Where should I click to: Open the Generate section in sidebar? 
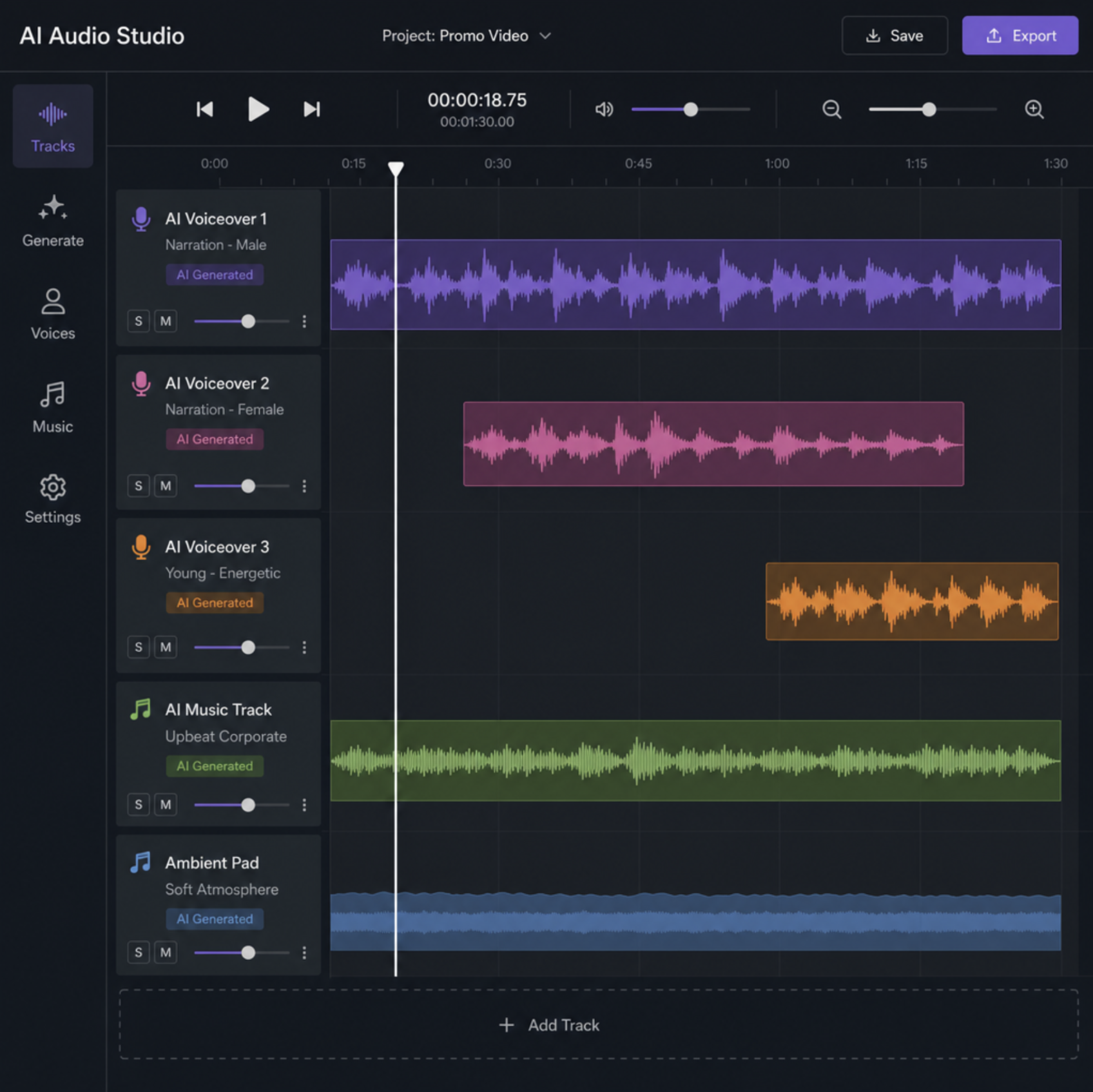click(53, 222)
